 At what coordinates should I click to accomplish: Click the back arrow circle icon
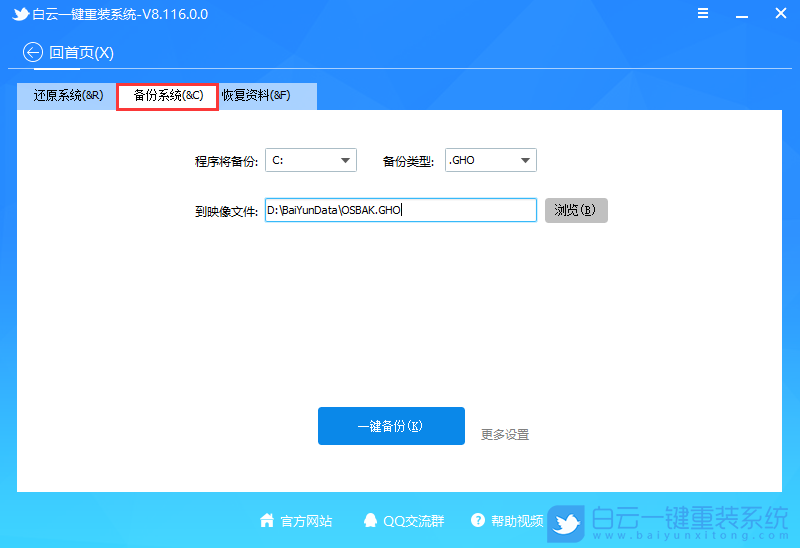33,52
